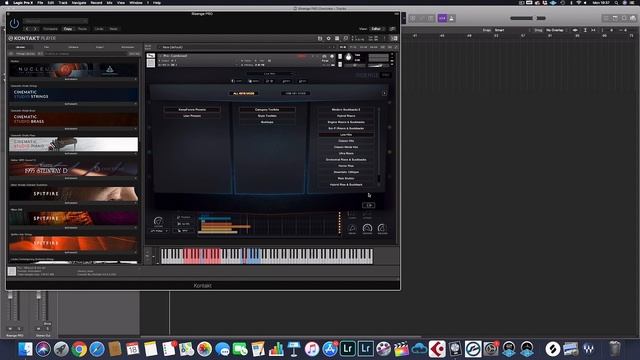The width and height of the screenshot is (640, 360).
Task: Open the Navigate menu
Action: click(x=79, y=2)
